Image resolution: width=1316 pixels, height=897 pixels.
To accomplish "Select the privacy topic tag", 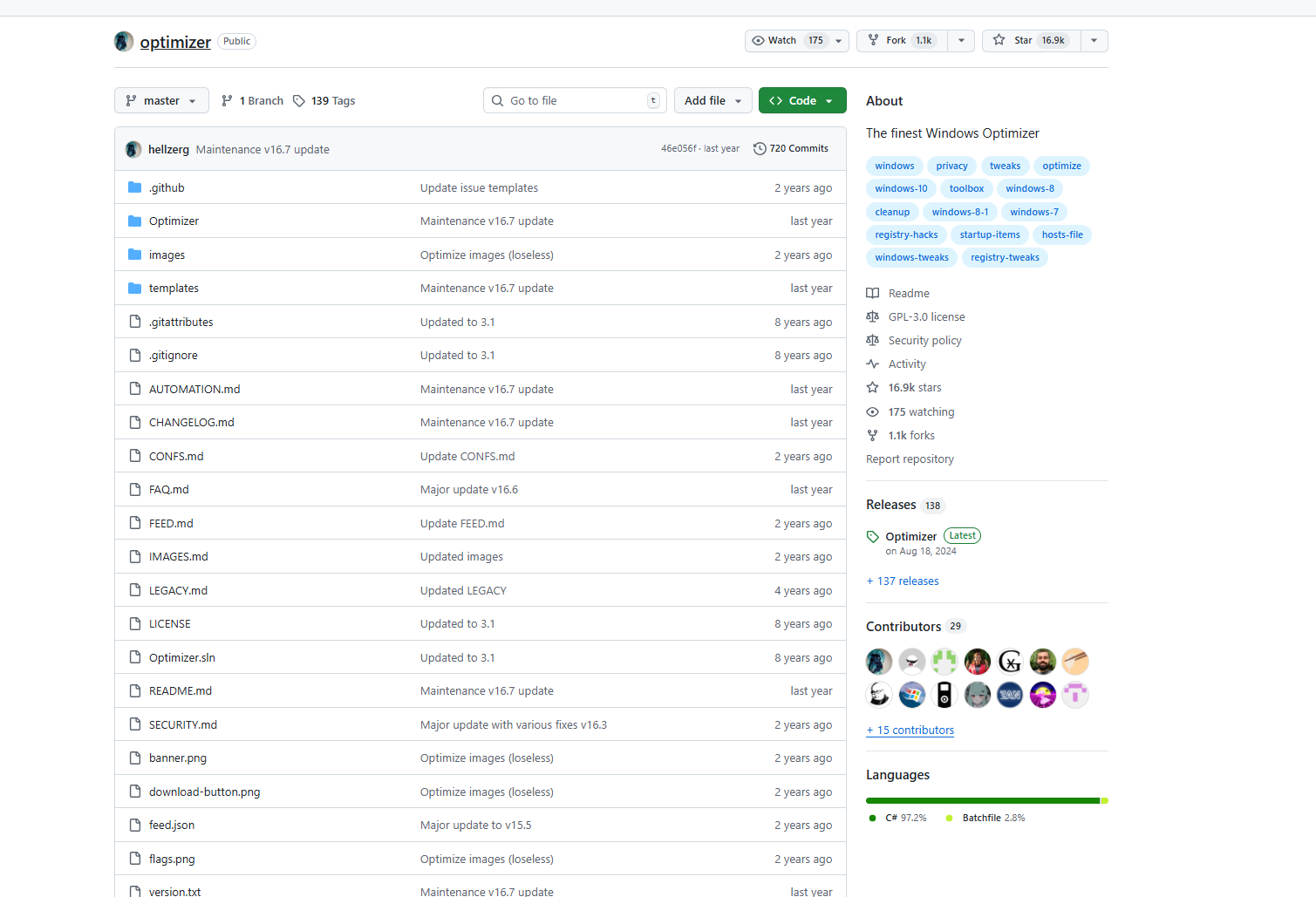I will (x=951, y=166).
